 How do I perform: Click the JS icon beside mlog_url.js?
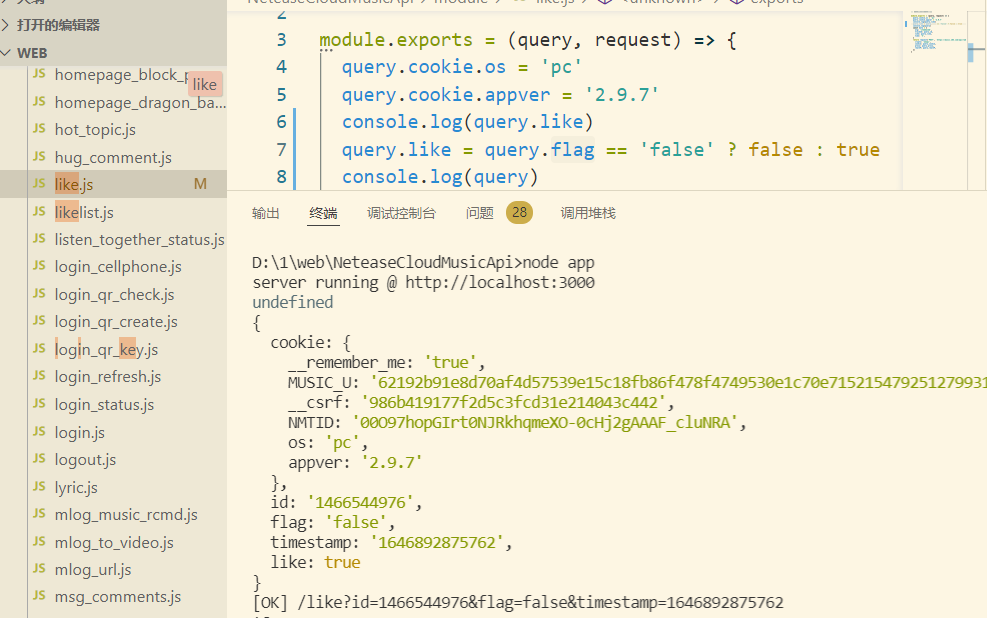[38, 569]
